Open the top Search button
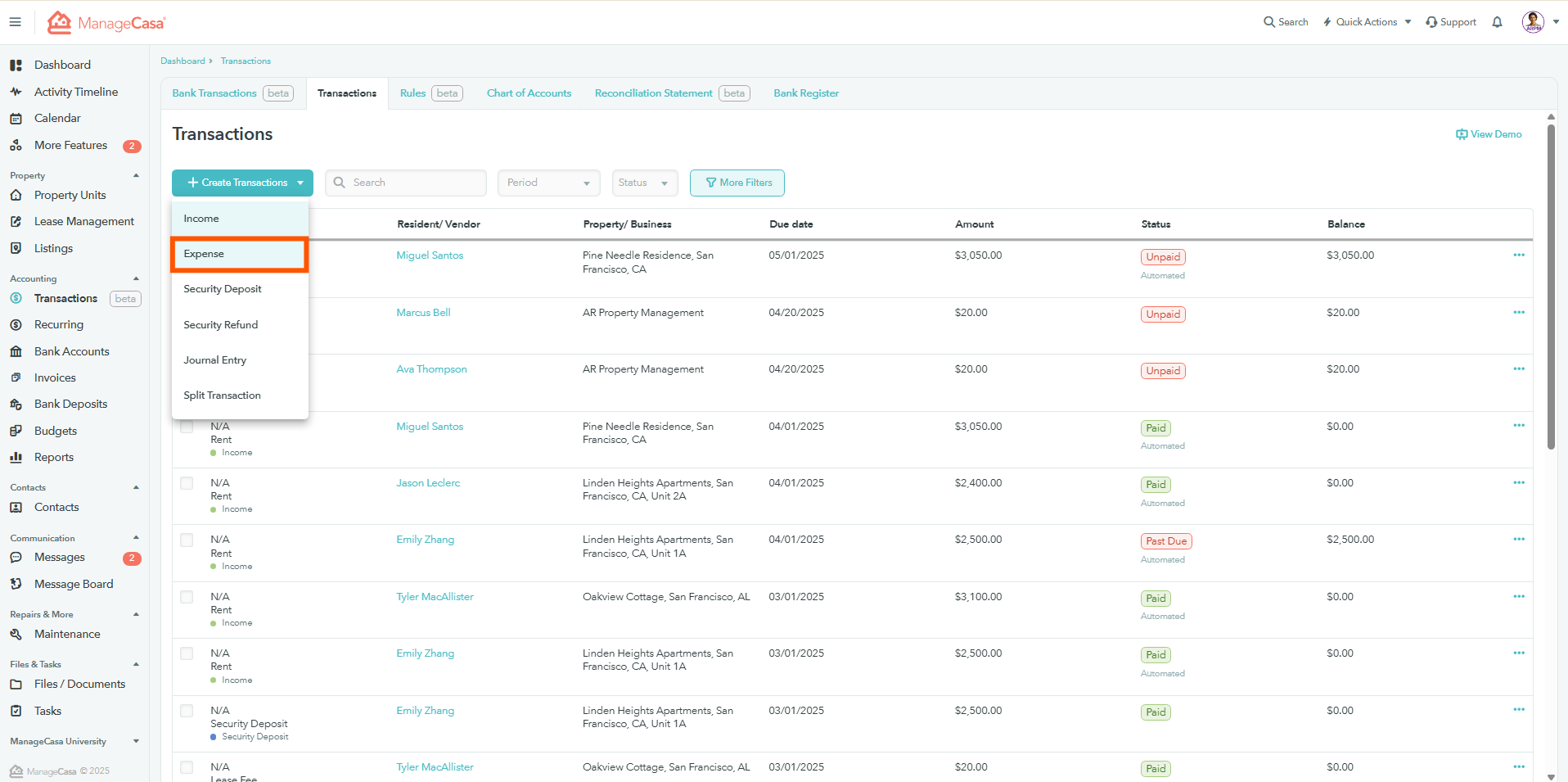 (x=1286, y=22)
